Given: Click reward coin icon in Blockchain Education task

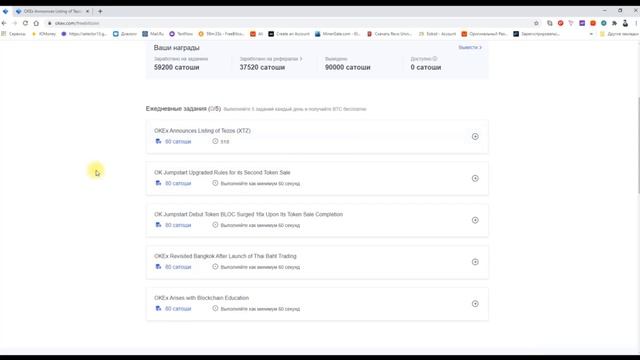Looking at the screenshot, I should (158, 309).
